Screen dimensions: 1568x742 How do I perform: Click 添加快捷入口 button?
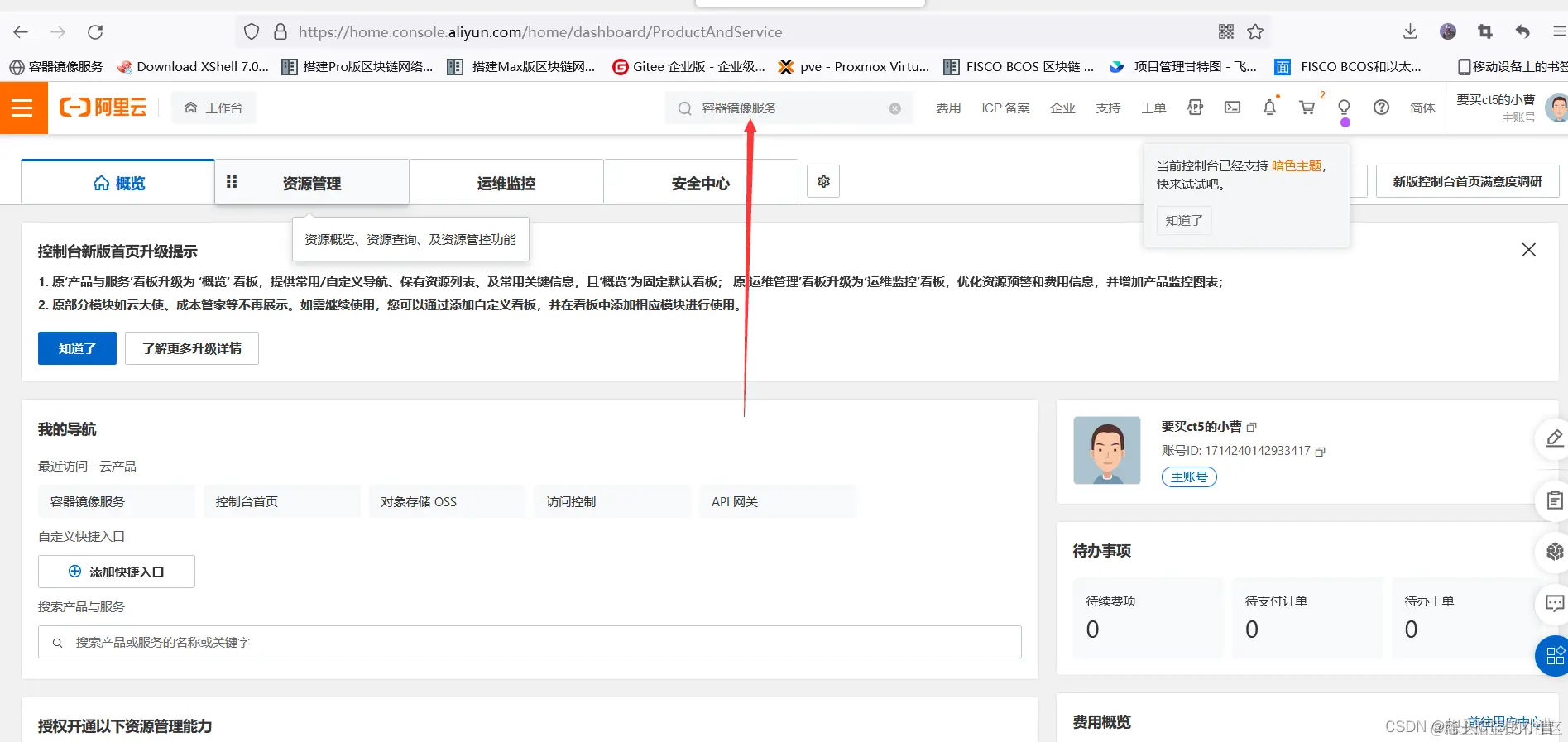pyautogui.click(x=117, y=572)
